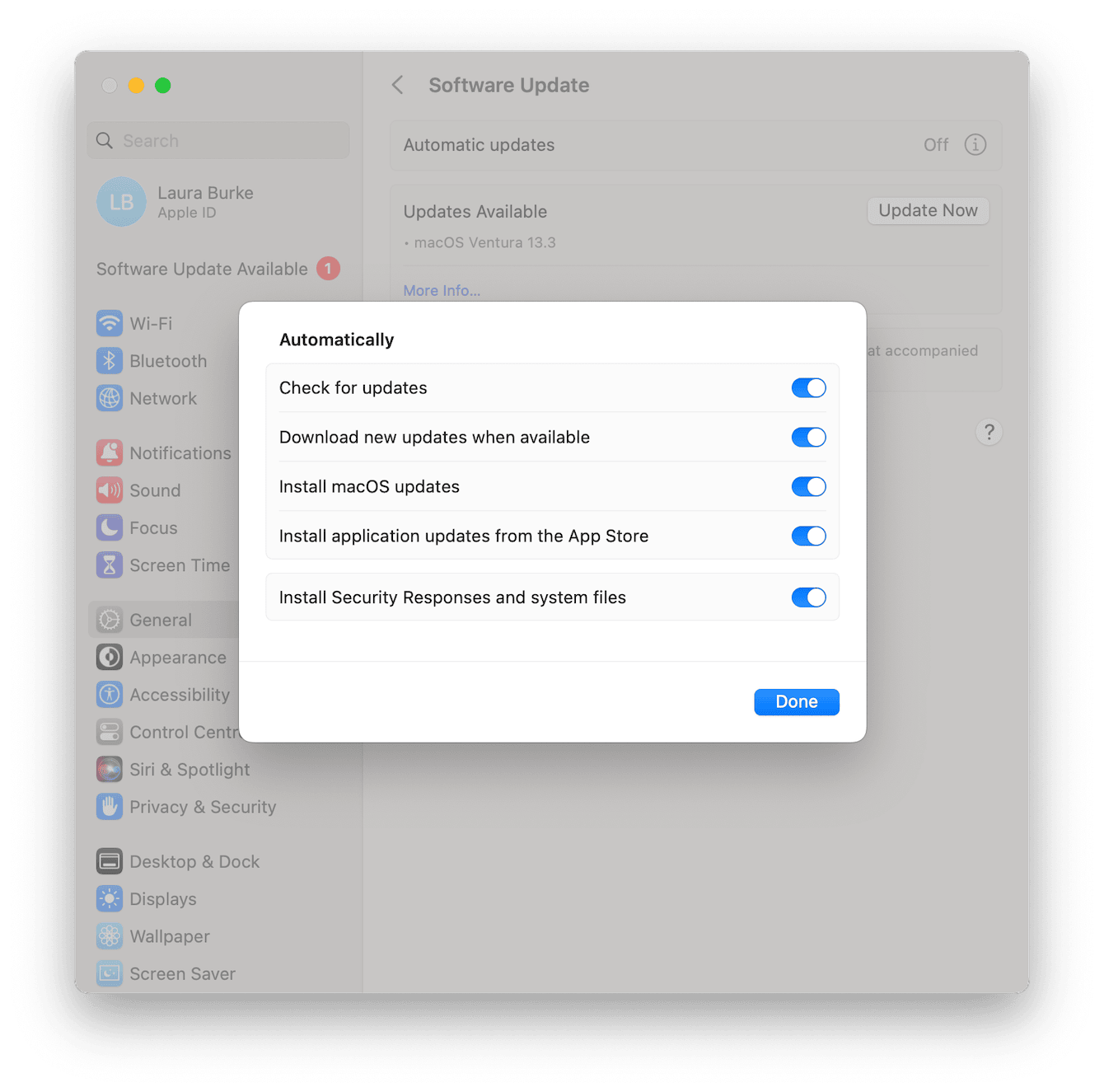The height and width of the screenshot is (1092, 1104).
Task: Select Privacy & Security in sidebar
Action: tap(202, 807)
